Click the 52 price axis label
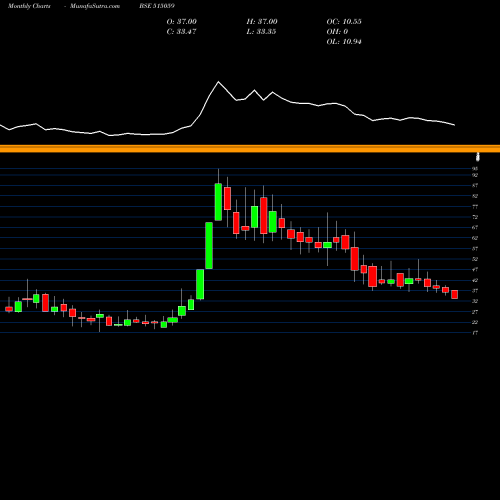500x500 pixels. [x=475, y=259]
